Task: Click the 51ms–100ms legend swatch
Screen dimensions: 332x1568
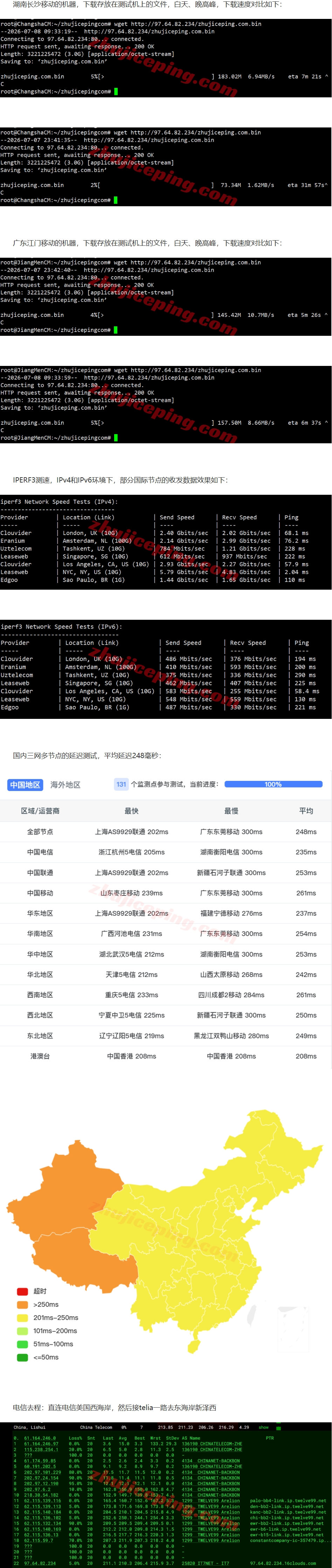Action: point(22,1344)
